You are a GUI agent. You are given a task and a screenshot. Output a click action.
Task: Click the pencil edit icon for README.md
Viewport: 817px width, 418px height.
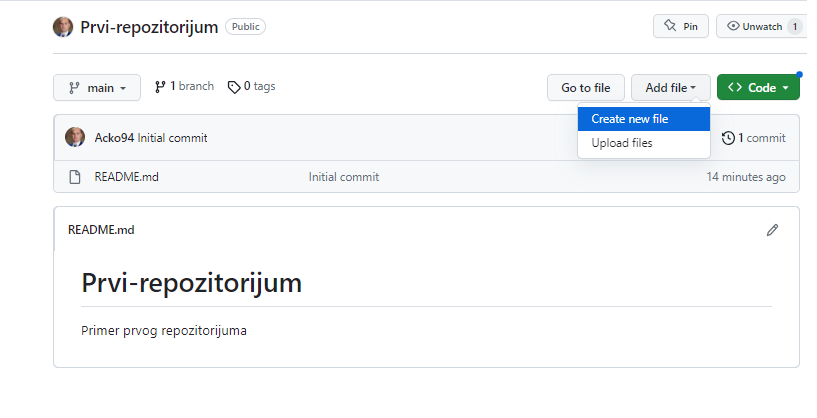772,230
